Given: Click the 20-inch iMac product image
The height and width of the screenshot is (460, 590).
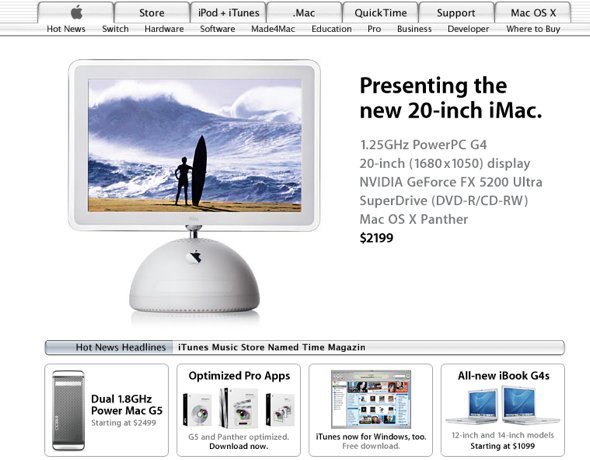Looking at the screenshot, I should coord(194,191).
